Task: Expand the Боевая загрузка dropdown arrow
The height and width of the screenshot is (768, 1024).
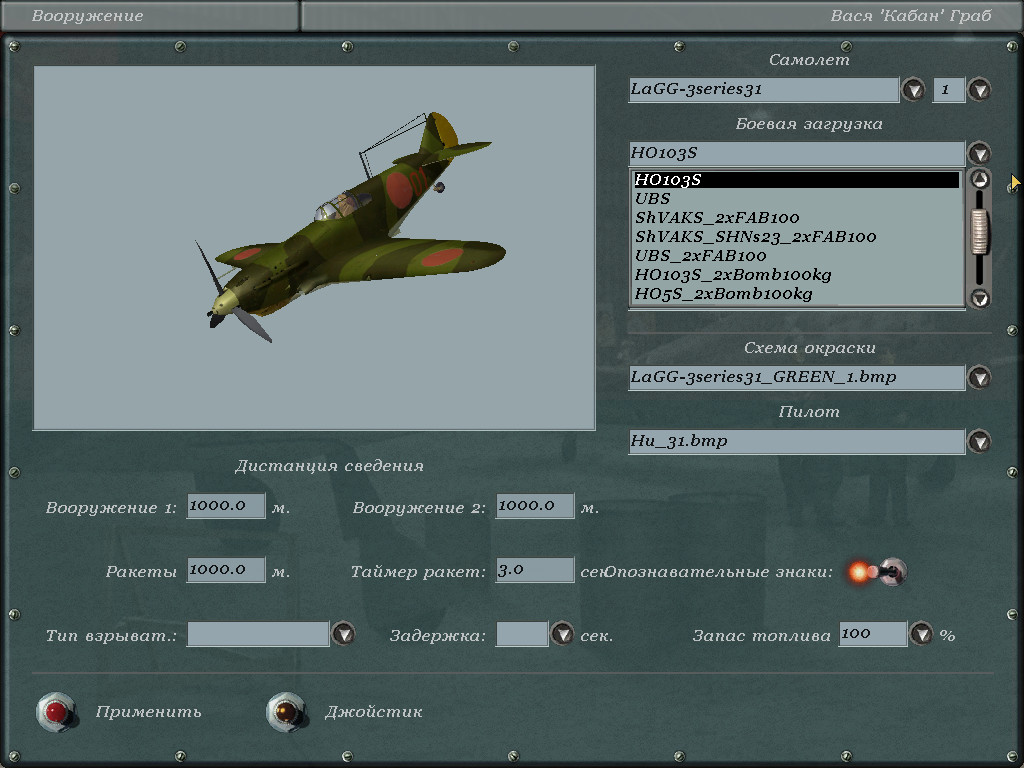Action: point(979,153)
